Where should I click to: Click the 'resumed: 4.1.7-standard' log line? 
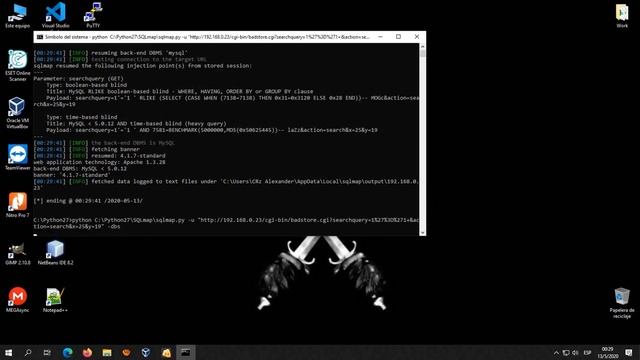(99, 156)
